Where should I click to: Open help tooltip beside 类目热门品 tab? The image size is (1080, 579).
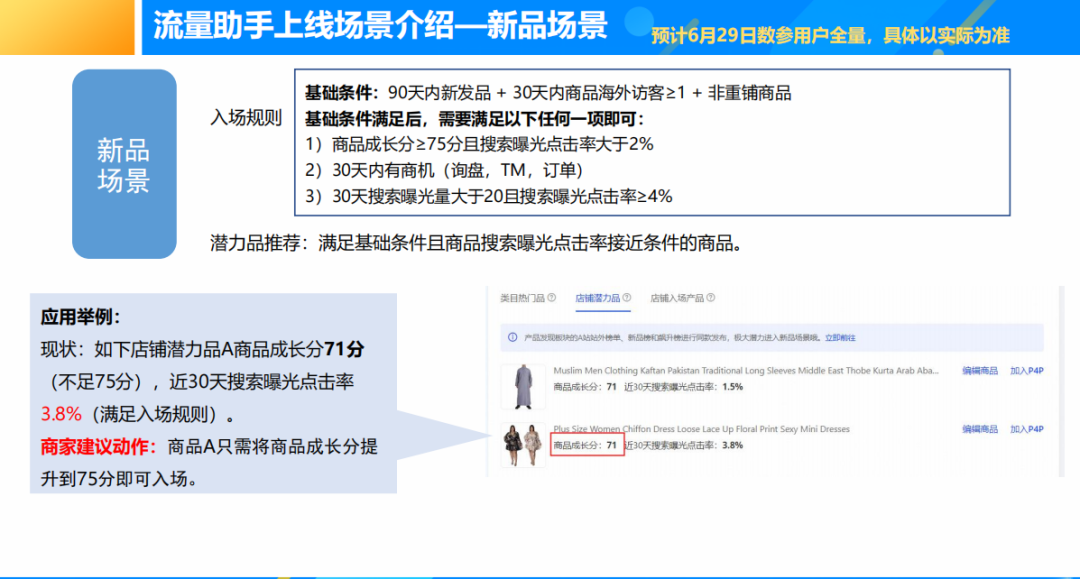click(552, 299)
